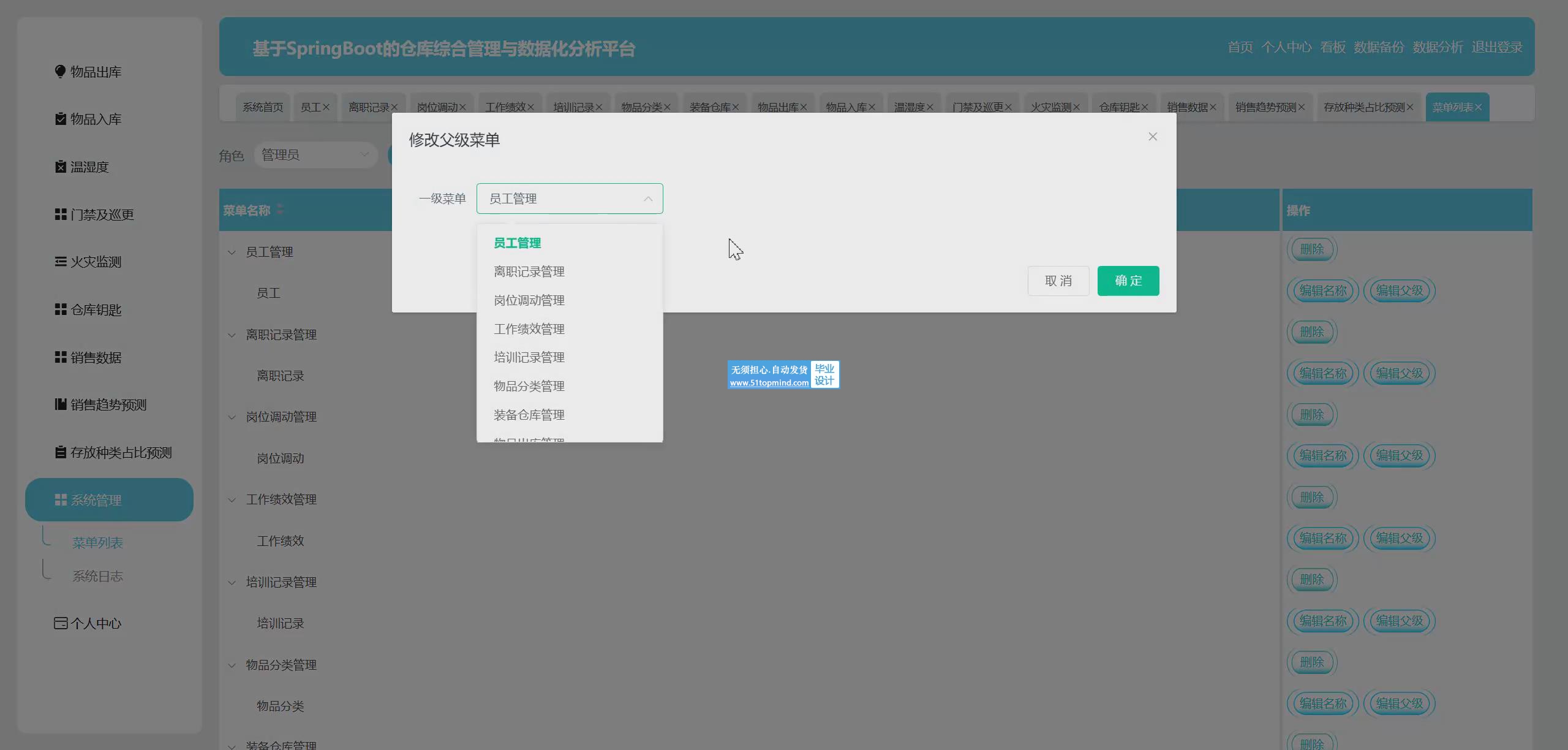Click the 火灾监测 list icon
Viewport: 1568px width, 750px height.
coord(60,262)
